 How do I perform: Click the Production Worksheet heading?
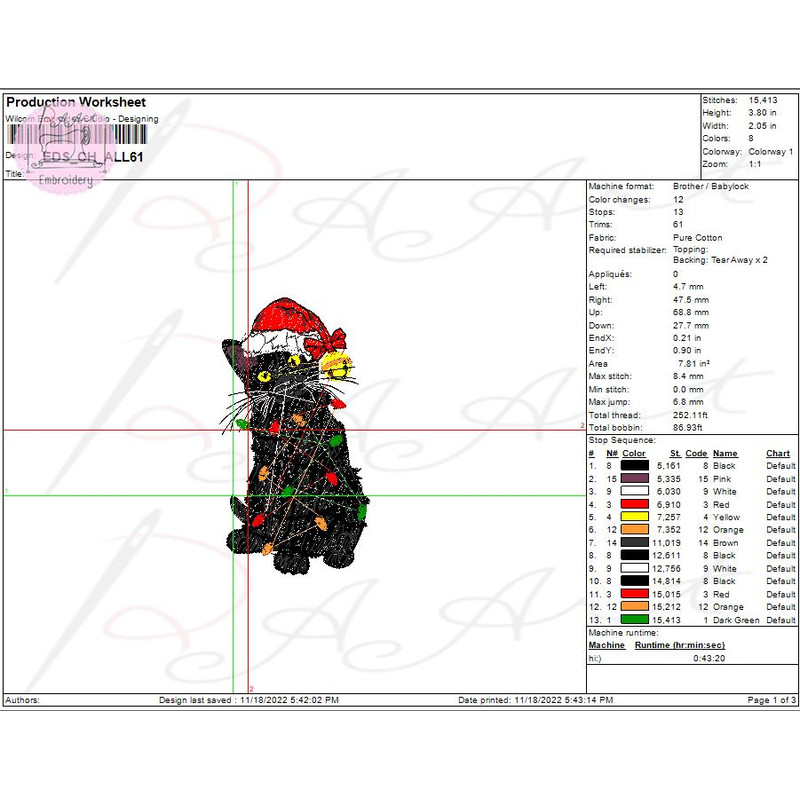point(76,102)
